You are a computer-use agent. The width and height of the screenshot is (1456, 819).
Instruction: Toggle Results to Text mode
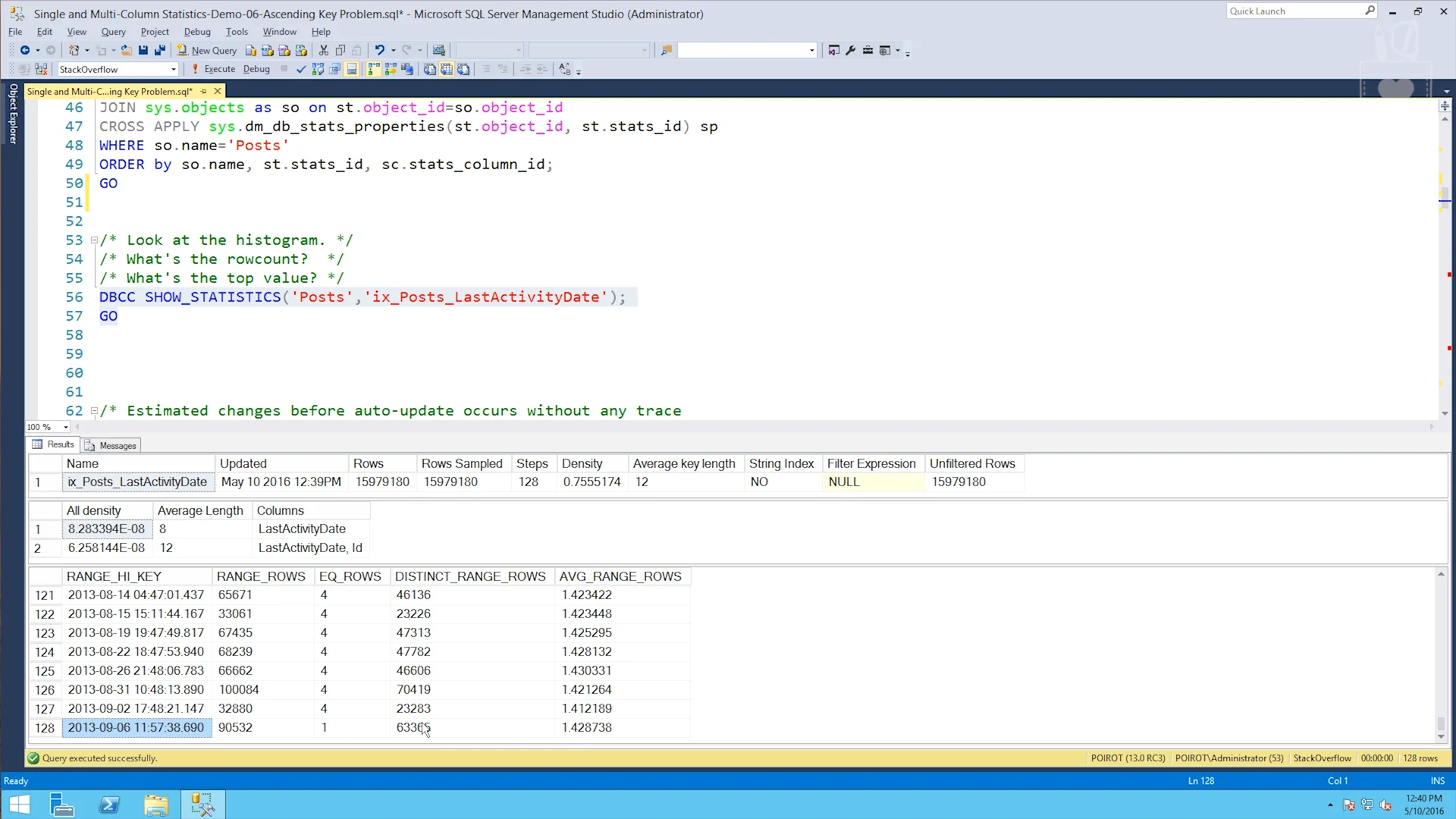tap(430, 69)
